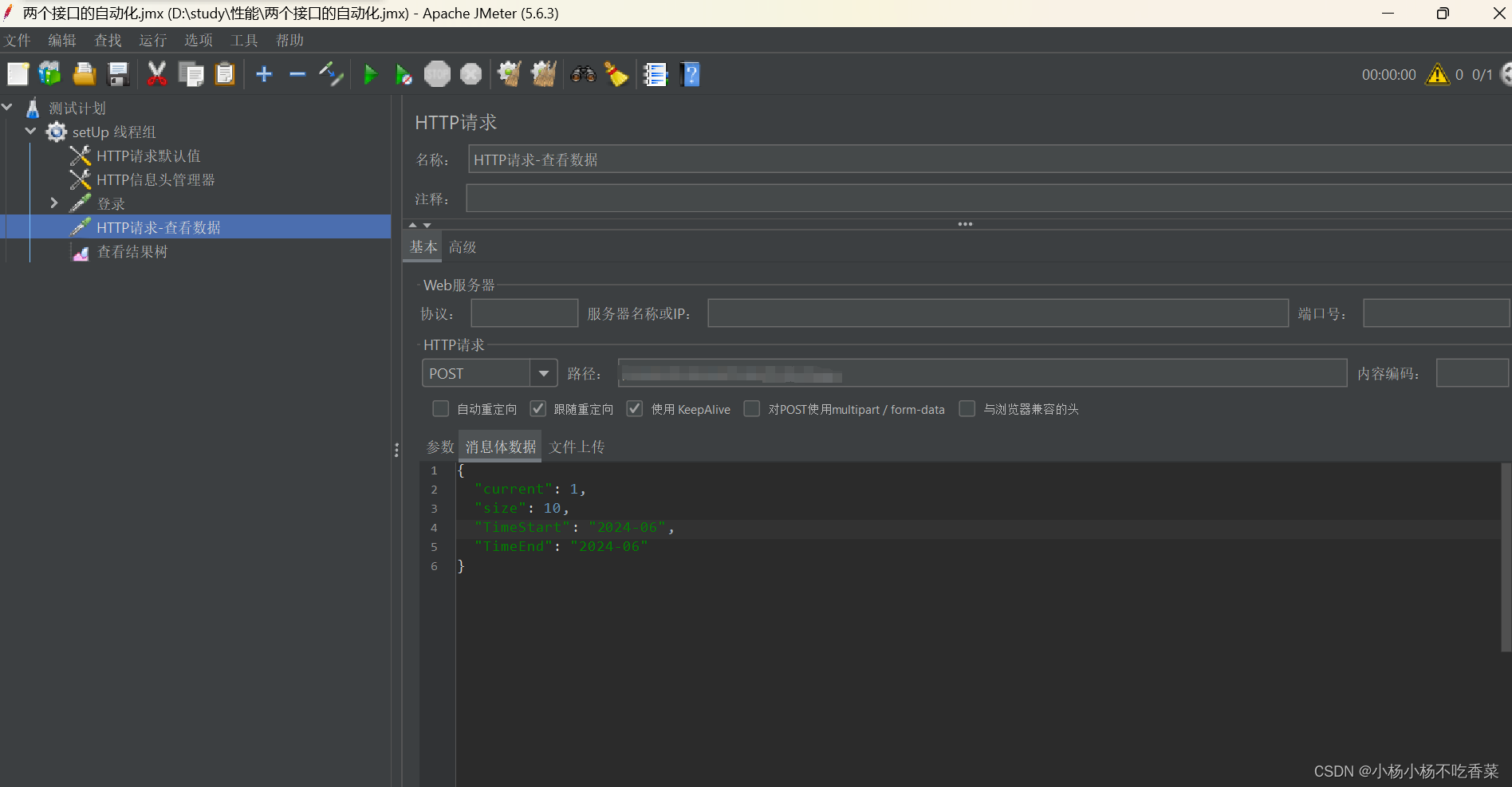Screen dimensions: 1512x787
Task: Click the Toggle enable/disable icon
Action: (331, 74)
